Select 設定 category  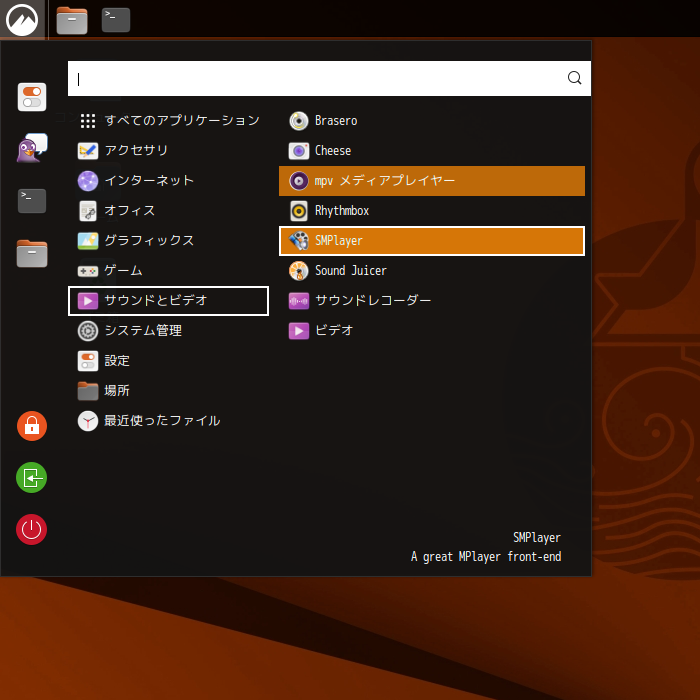point(168,361)
